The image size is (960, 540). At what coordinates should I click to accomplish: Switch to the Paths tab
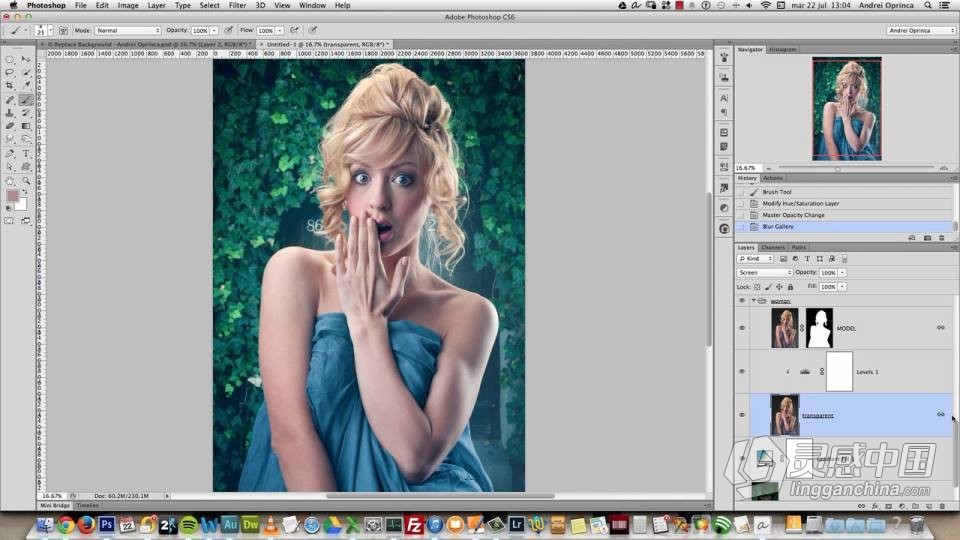(x=798, y=247)
